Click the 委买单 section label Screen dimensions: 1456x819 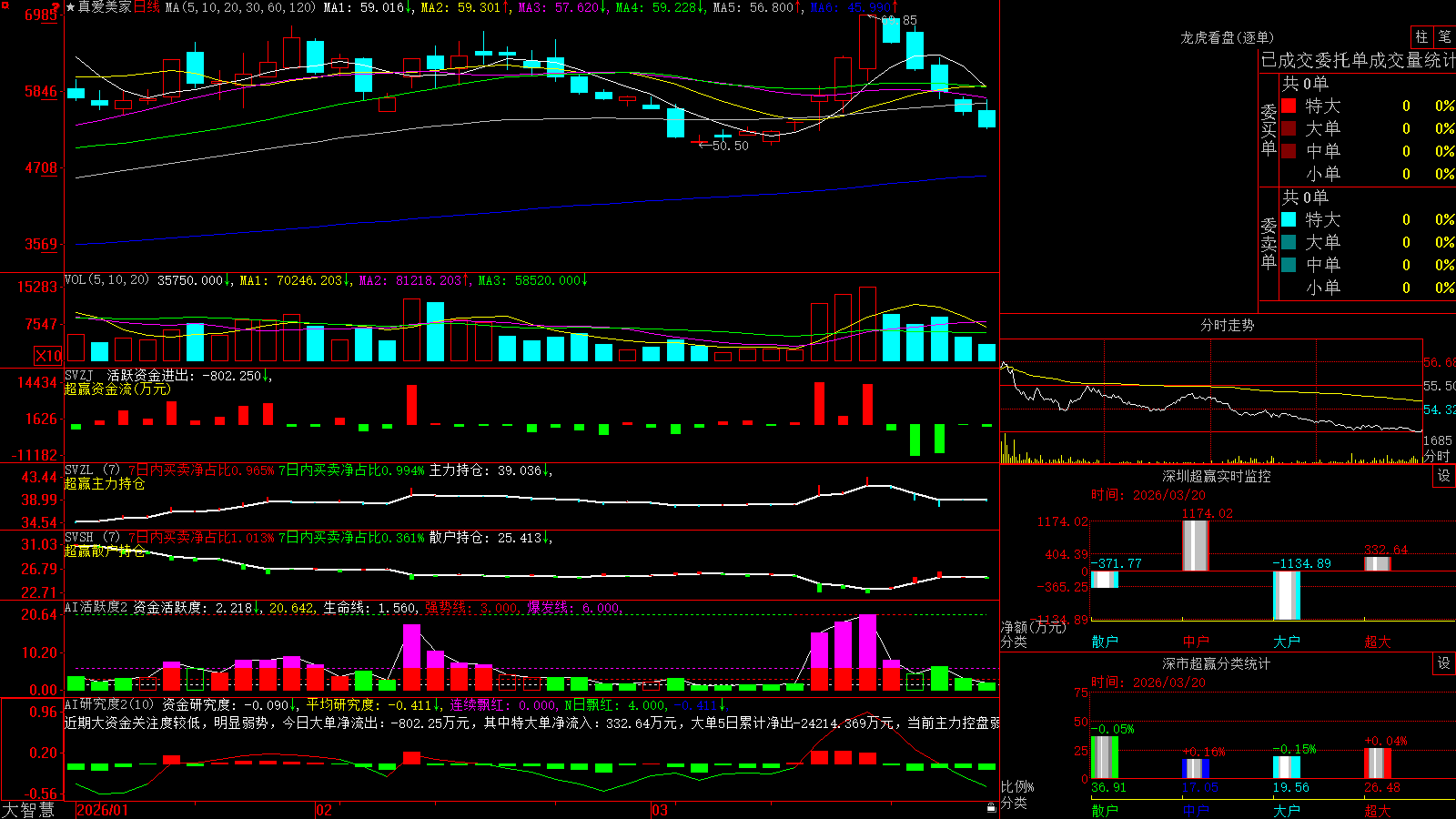coord(1269,129)
